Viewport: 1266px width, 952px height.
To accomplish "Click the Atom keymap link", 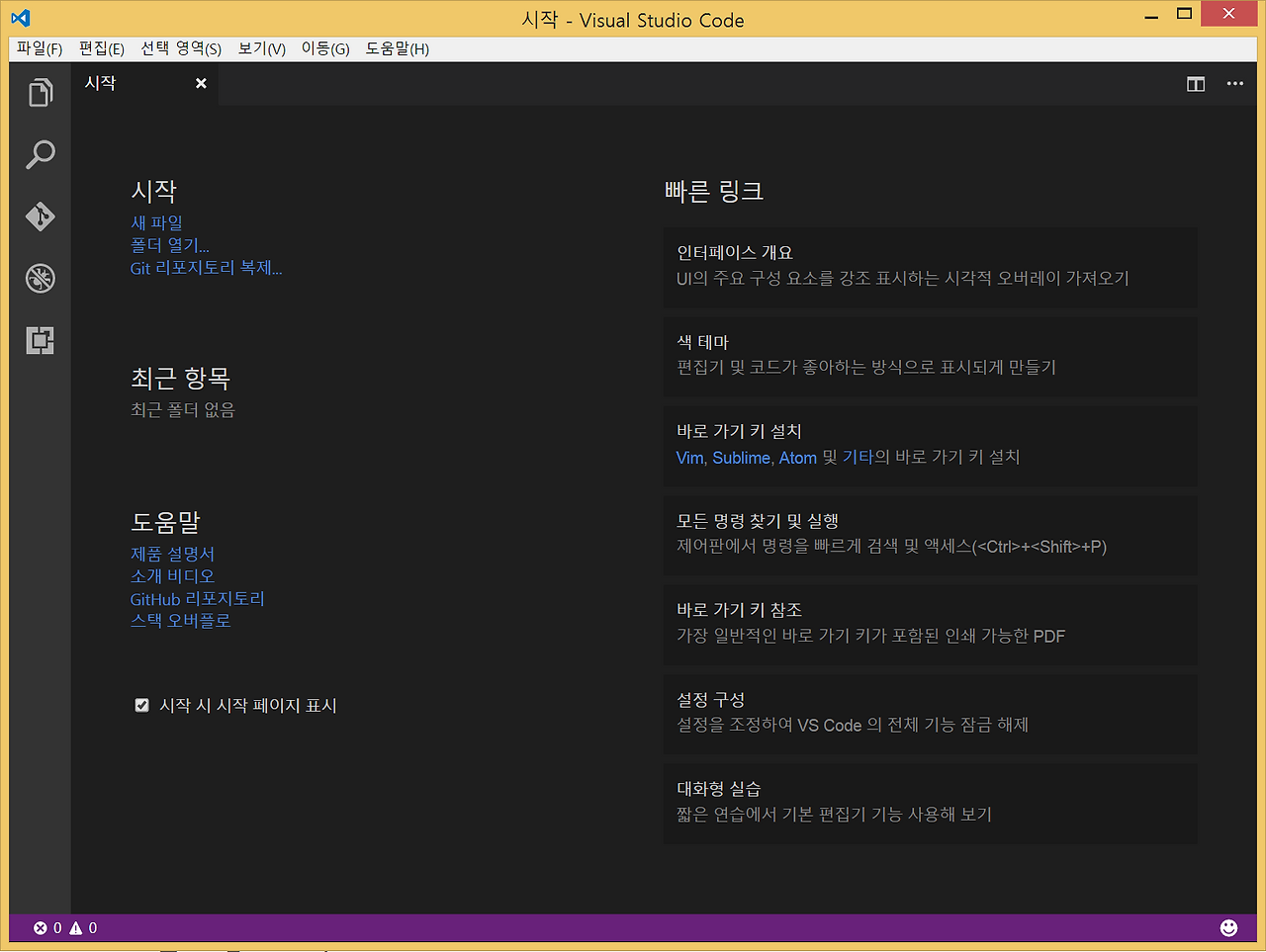I will point(797,458).
